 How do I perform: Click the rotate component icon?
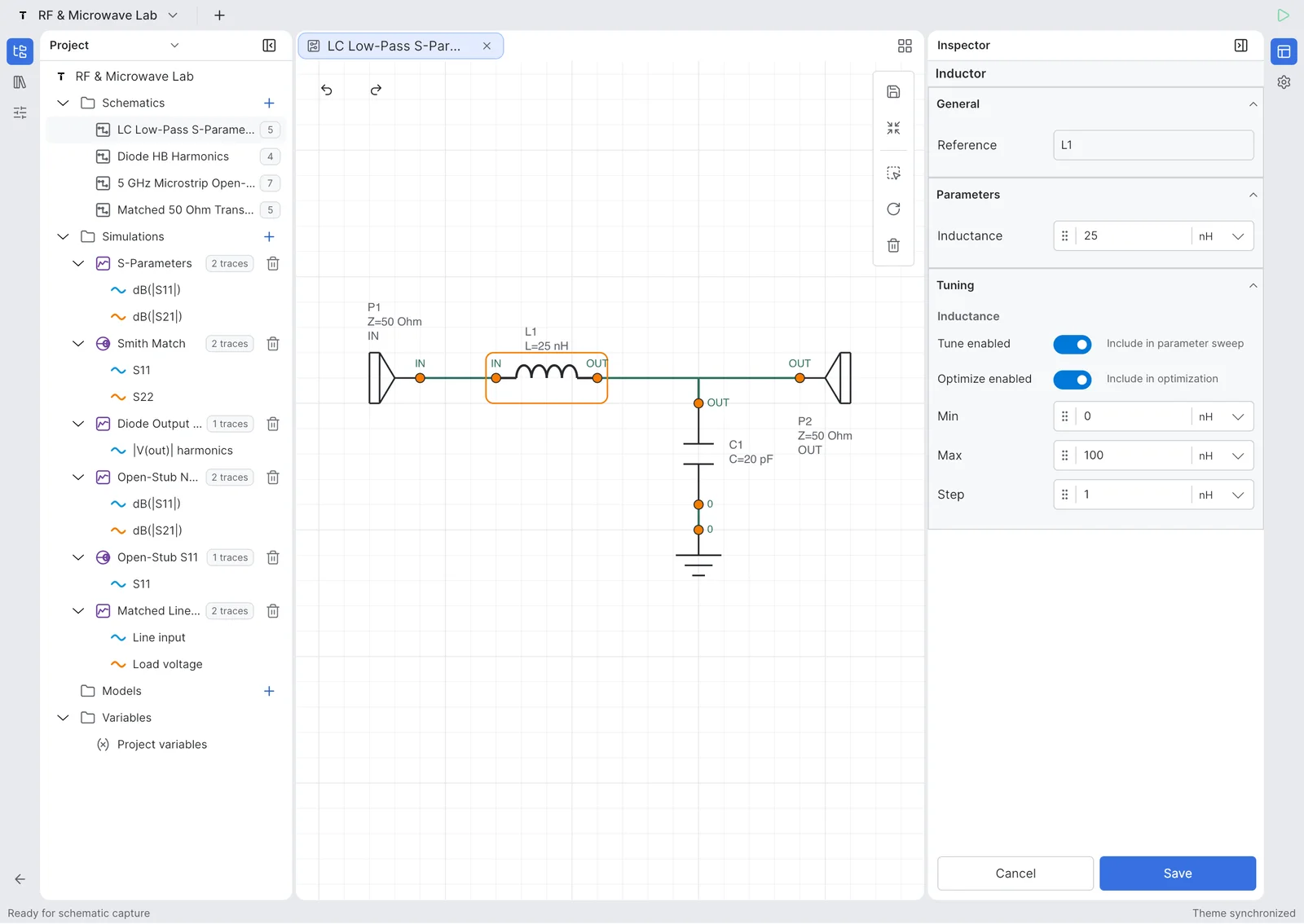[893, 209]
